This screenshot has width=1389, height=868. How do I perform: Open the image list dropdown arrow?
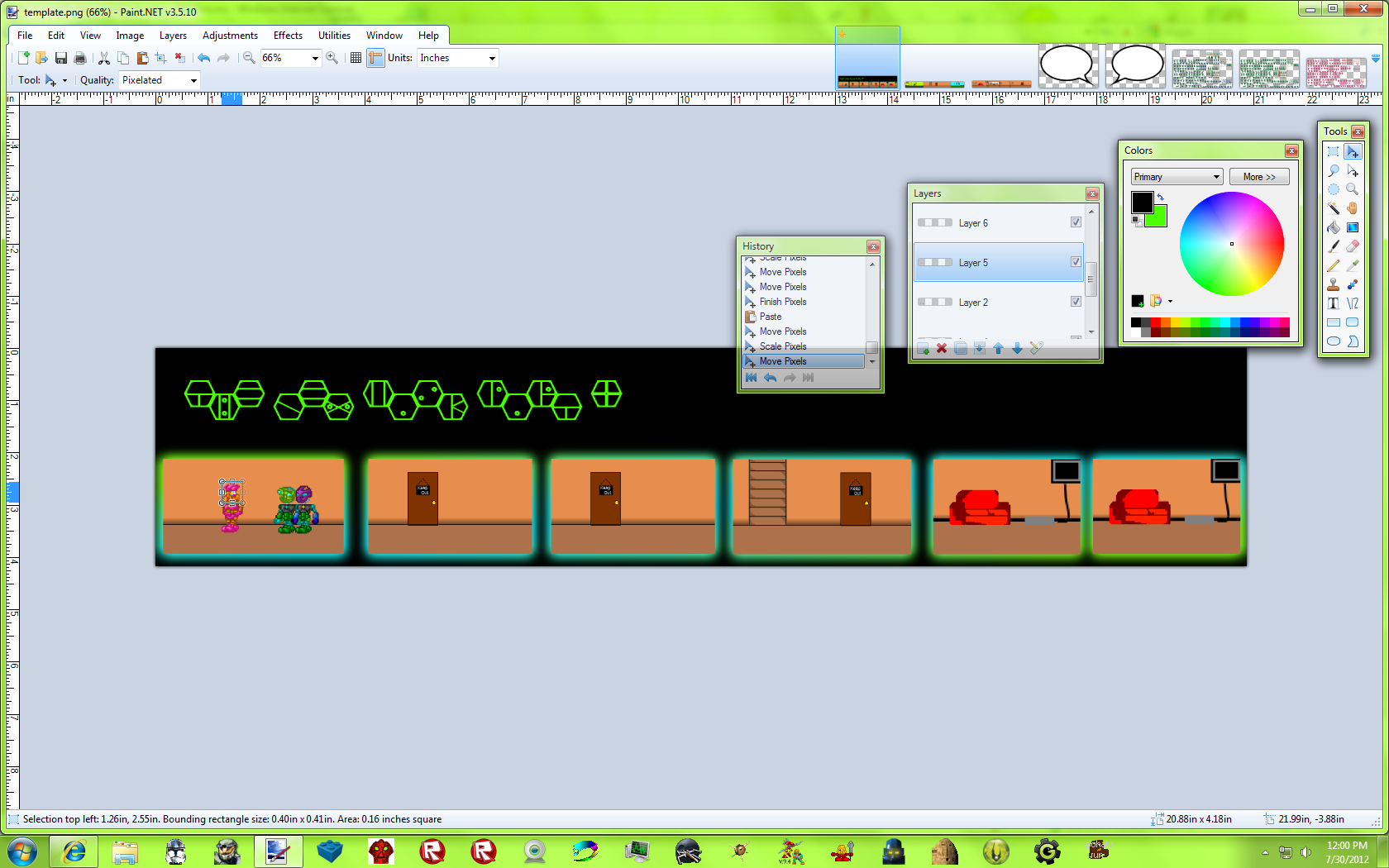1376,59
